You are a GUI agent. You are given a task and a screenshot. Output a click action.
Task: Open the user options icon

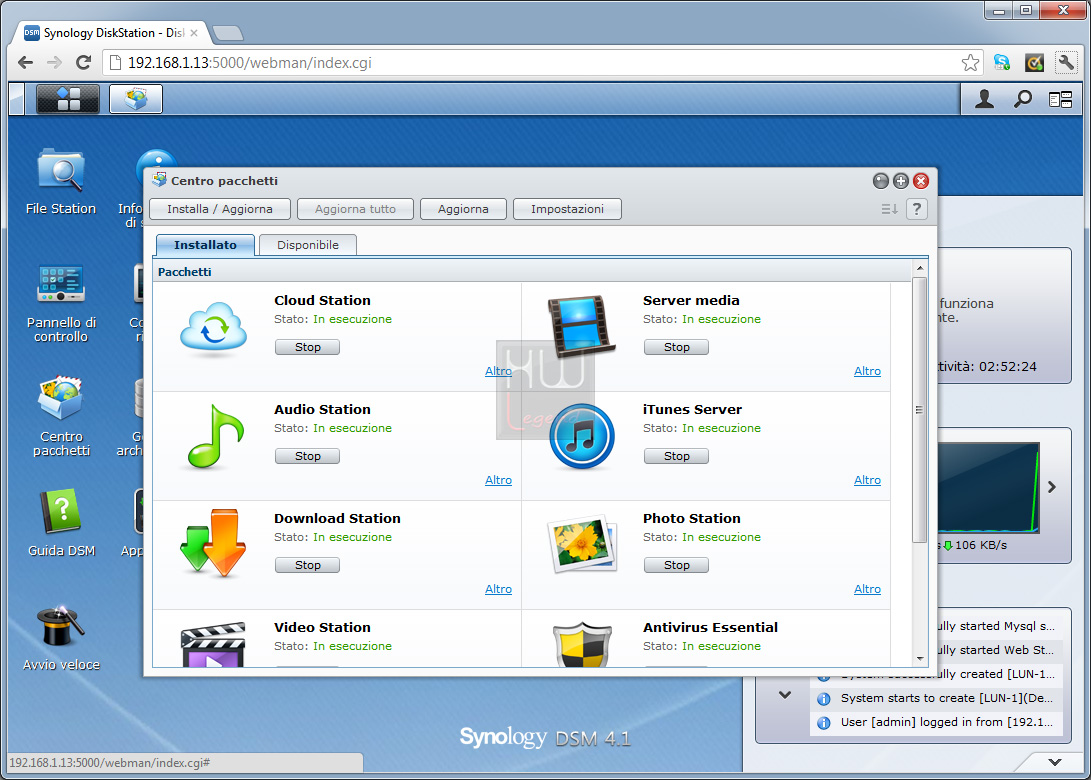(984, 99)
